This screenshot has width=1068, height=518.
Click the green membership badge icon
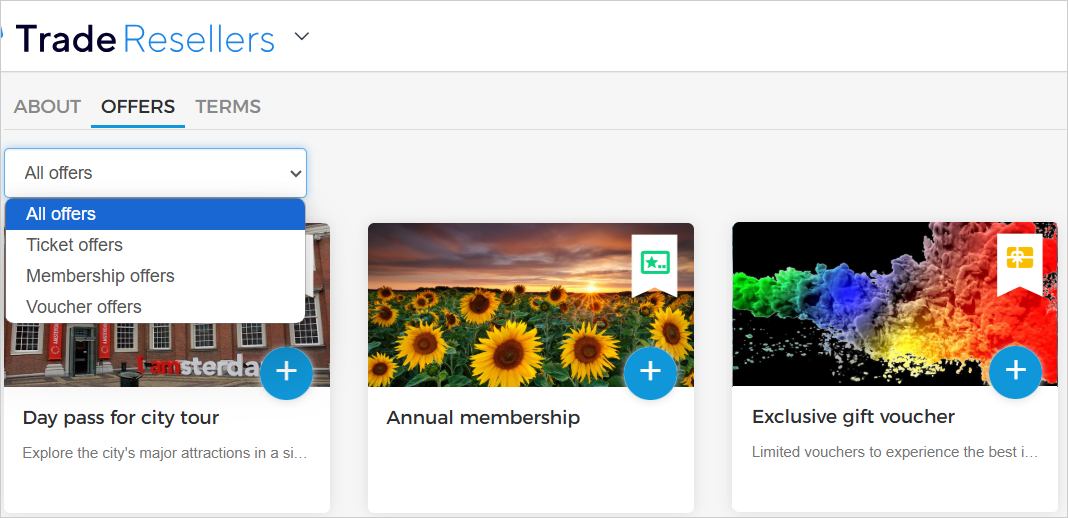point(654,263)
